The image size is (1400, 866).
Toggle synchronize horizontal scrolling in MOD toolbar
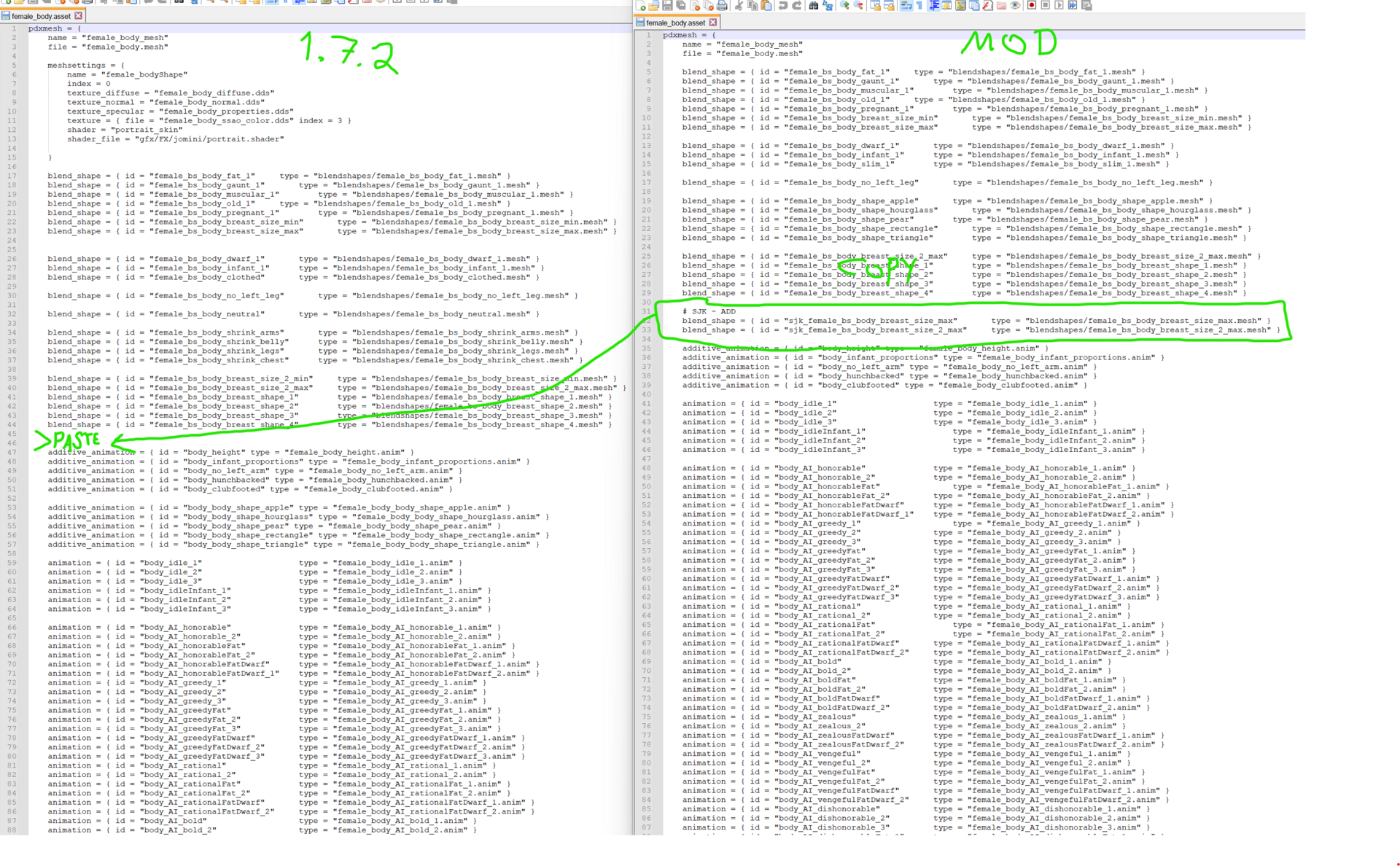click(x=889, y=5)
